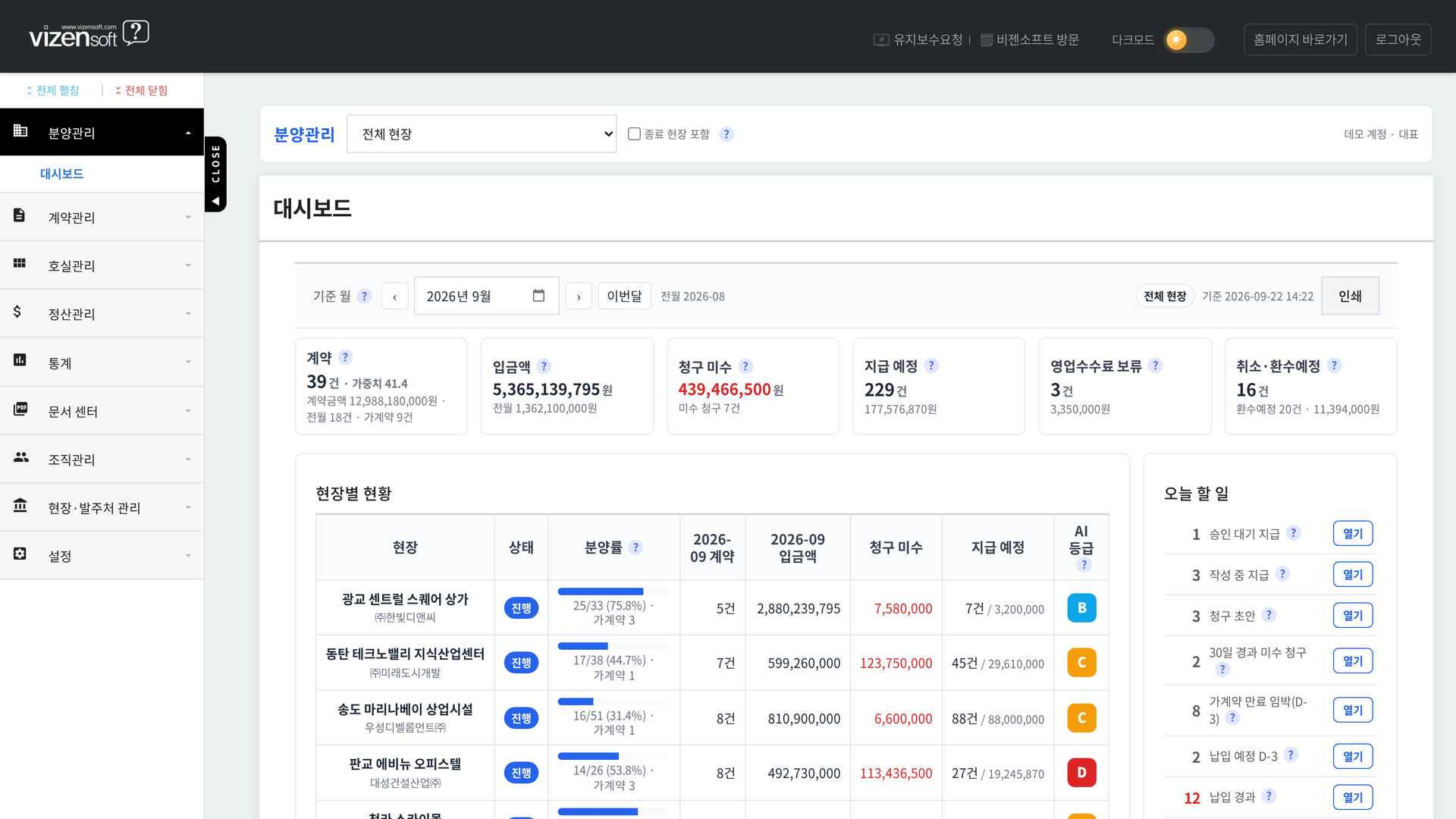
Task: Click the 문서 센터 PDF icon
Action: point(20,409)
